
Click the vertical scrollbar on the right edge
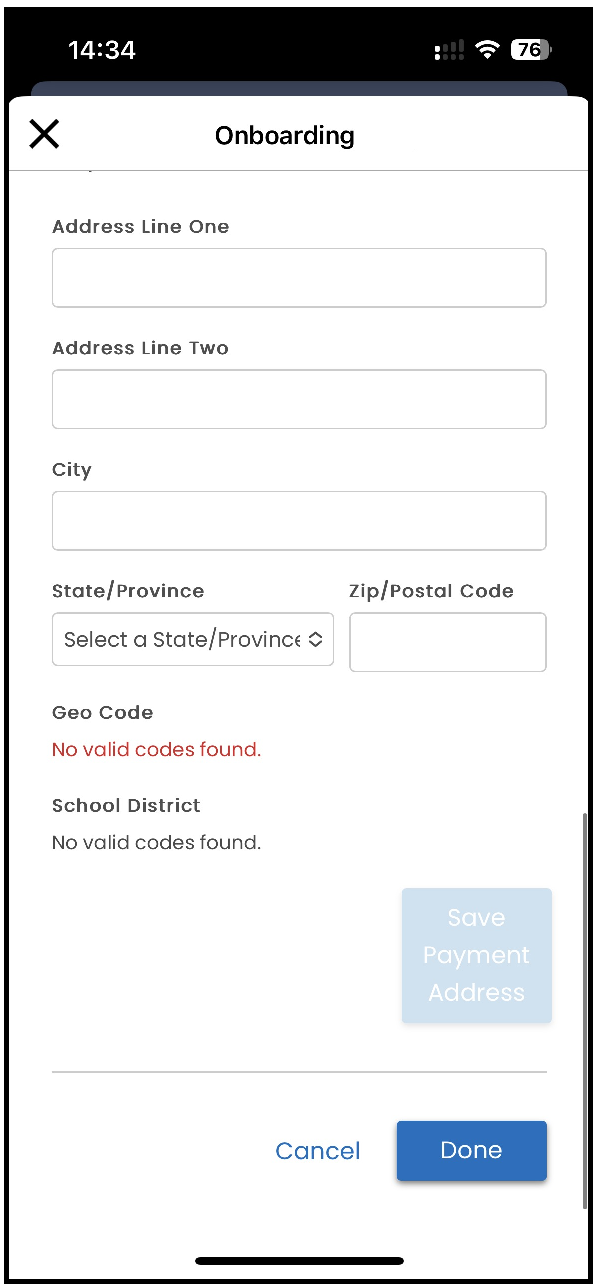pos(585,1010)
